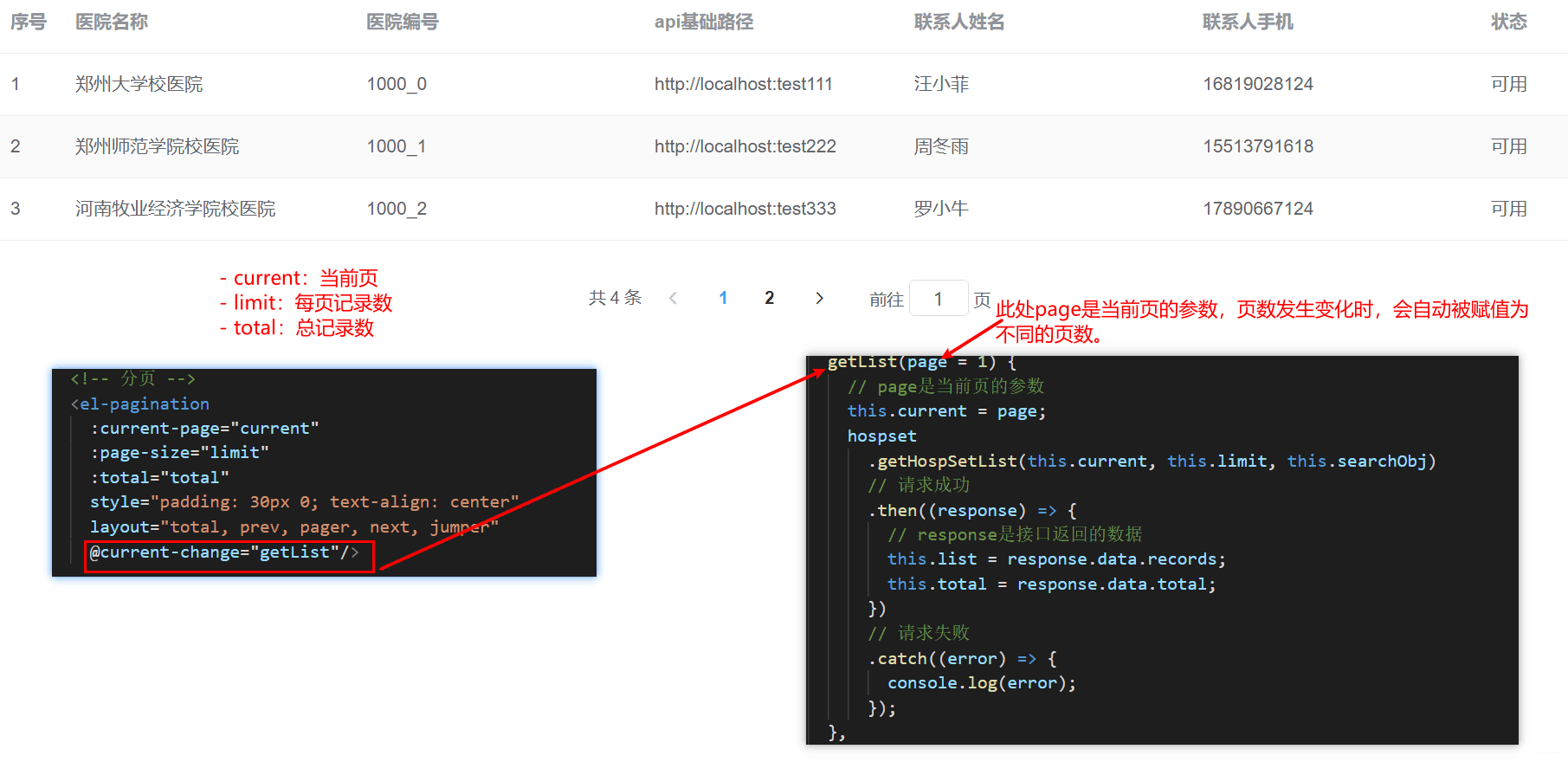Viewport: 1568px width, 762px height.
Task: Click hospital code 1000_2
Action: pyautogui.click(x=397, y=209)
